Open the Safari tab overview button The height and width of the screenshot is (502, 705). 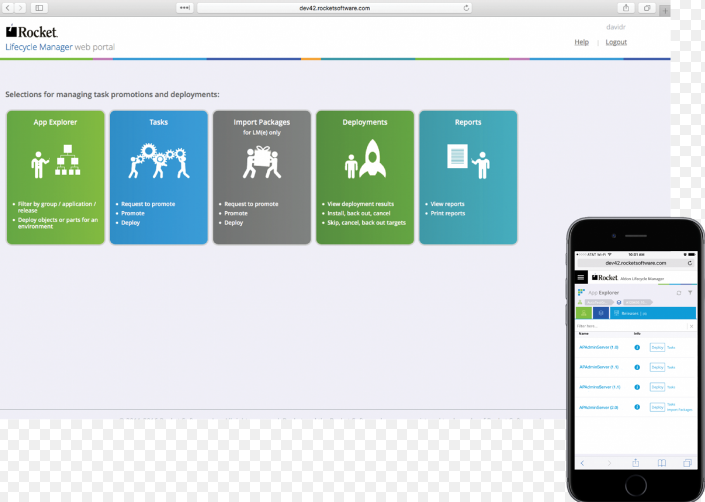click(648, 7)
